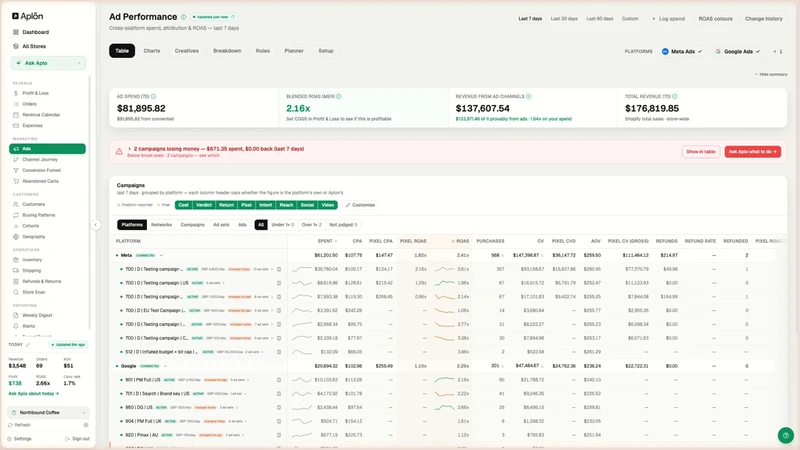
Task: Click the Geography globe icon
Action: click(x=16, y=237)
